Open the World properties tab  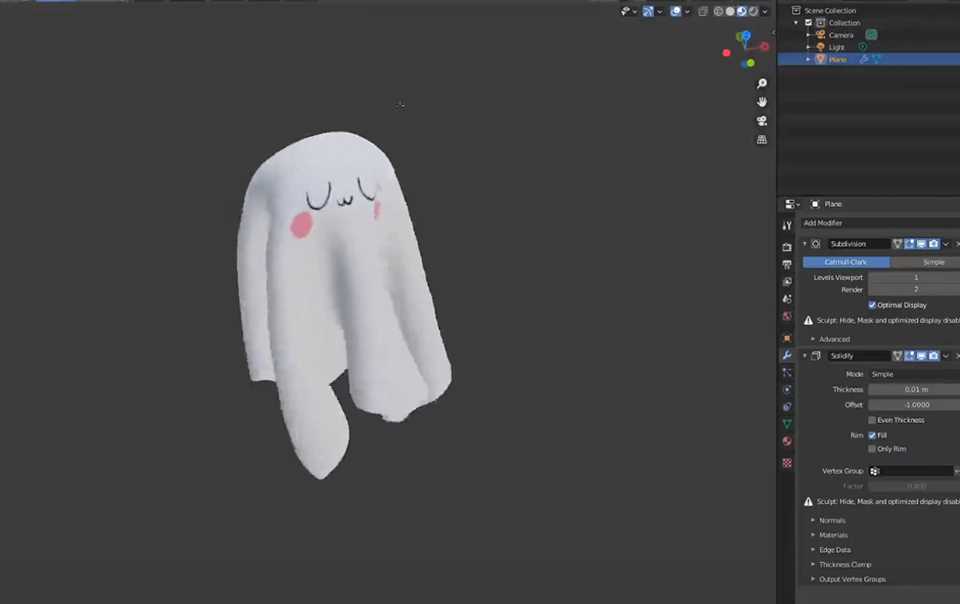787,316
